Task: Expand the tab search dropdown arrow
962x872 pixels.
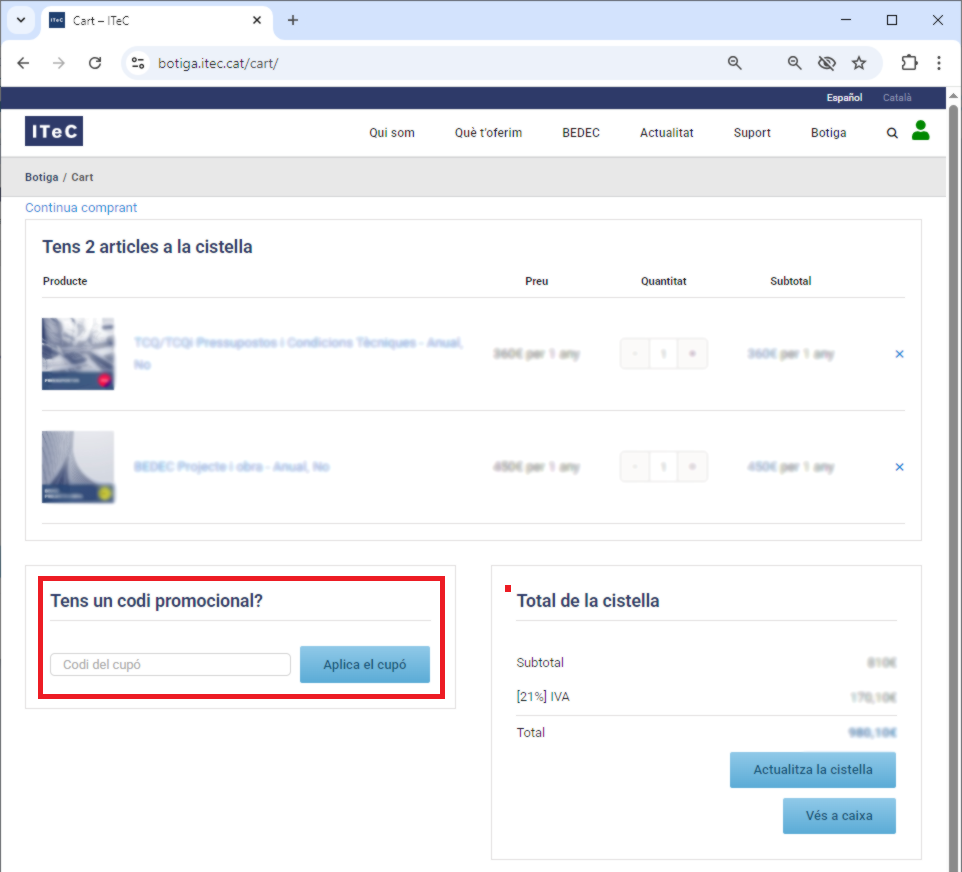Action: (21, 20)
